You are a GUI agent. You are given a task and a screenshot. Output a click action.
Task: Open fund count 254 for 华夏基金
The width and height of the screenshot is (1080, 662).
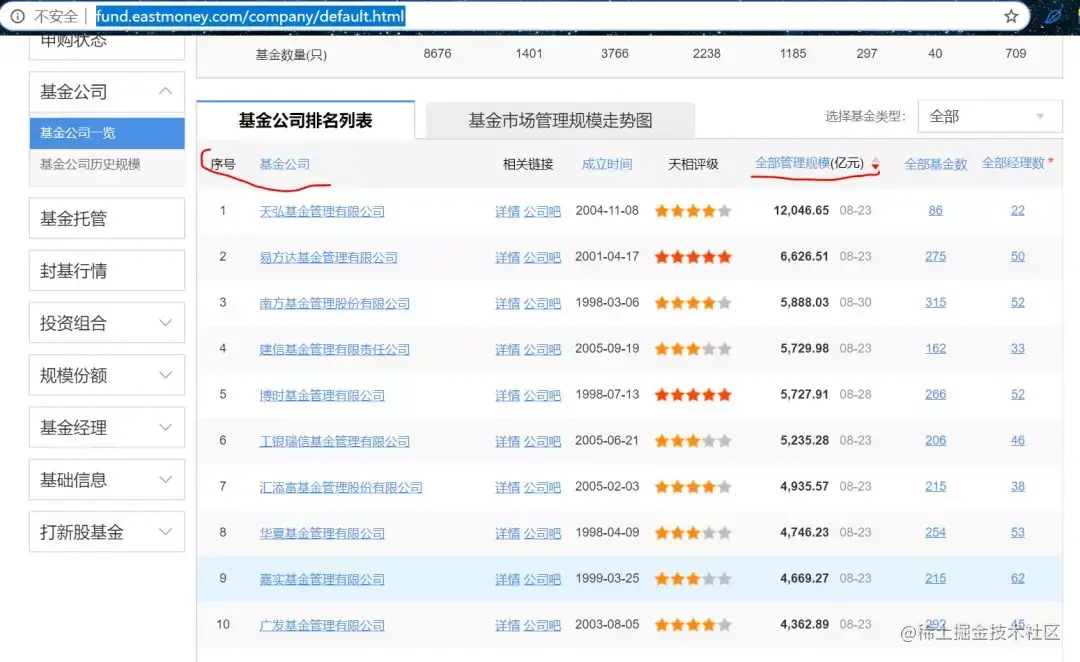(x=935, y=532)
